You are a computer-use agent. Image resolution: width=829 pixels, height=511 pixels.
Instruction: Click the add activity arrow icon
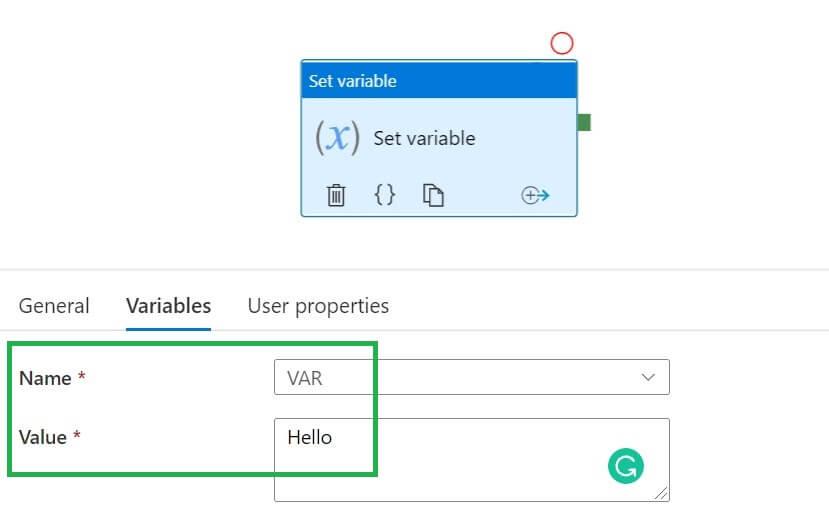[536, 195]
